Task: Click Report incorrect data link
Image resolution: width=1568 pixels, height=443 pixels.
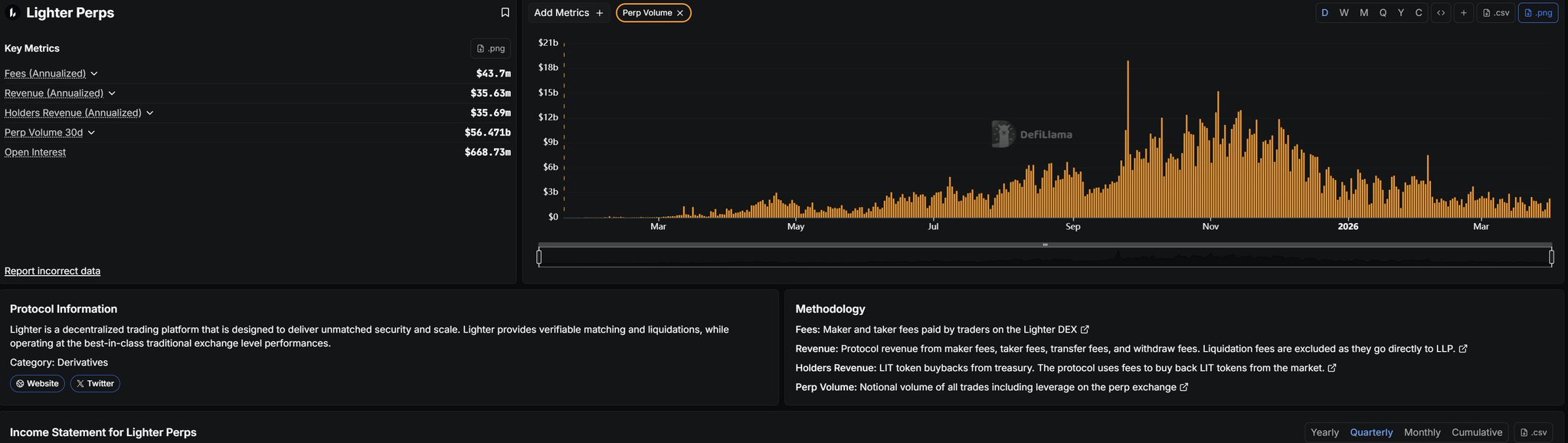Action: coord(52,271)
